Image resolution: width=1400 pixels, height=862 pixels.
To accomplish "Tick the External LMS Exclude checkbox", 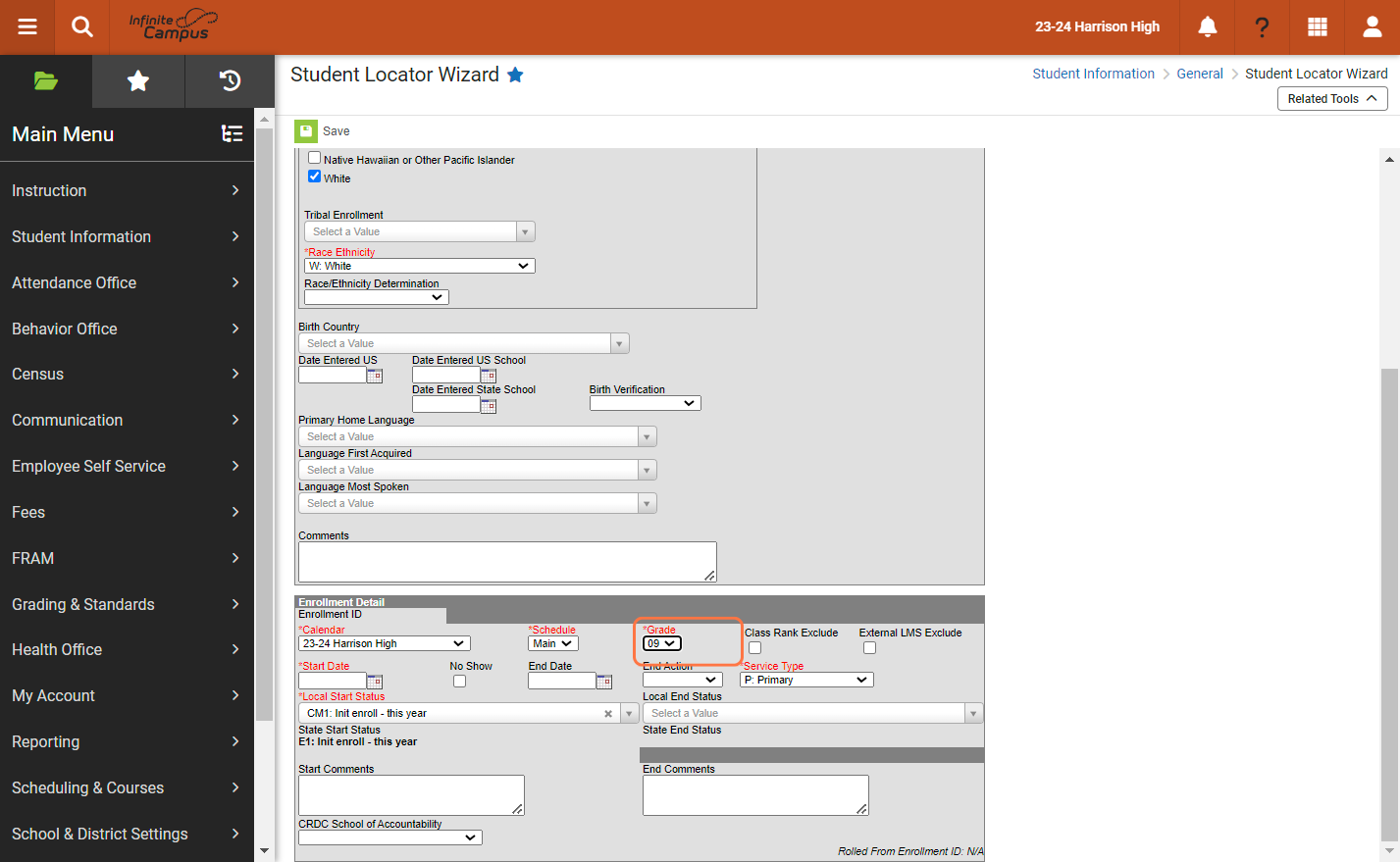I will tap(869, 648).
